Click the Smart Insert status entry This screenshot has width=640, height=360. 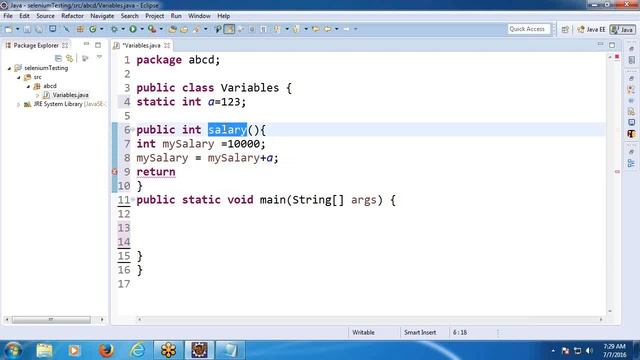420,333
